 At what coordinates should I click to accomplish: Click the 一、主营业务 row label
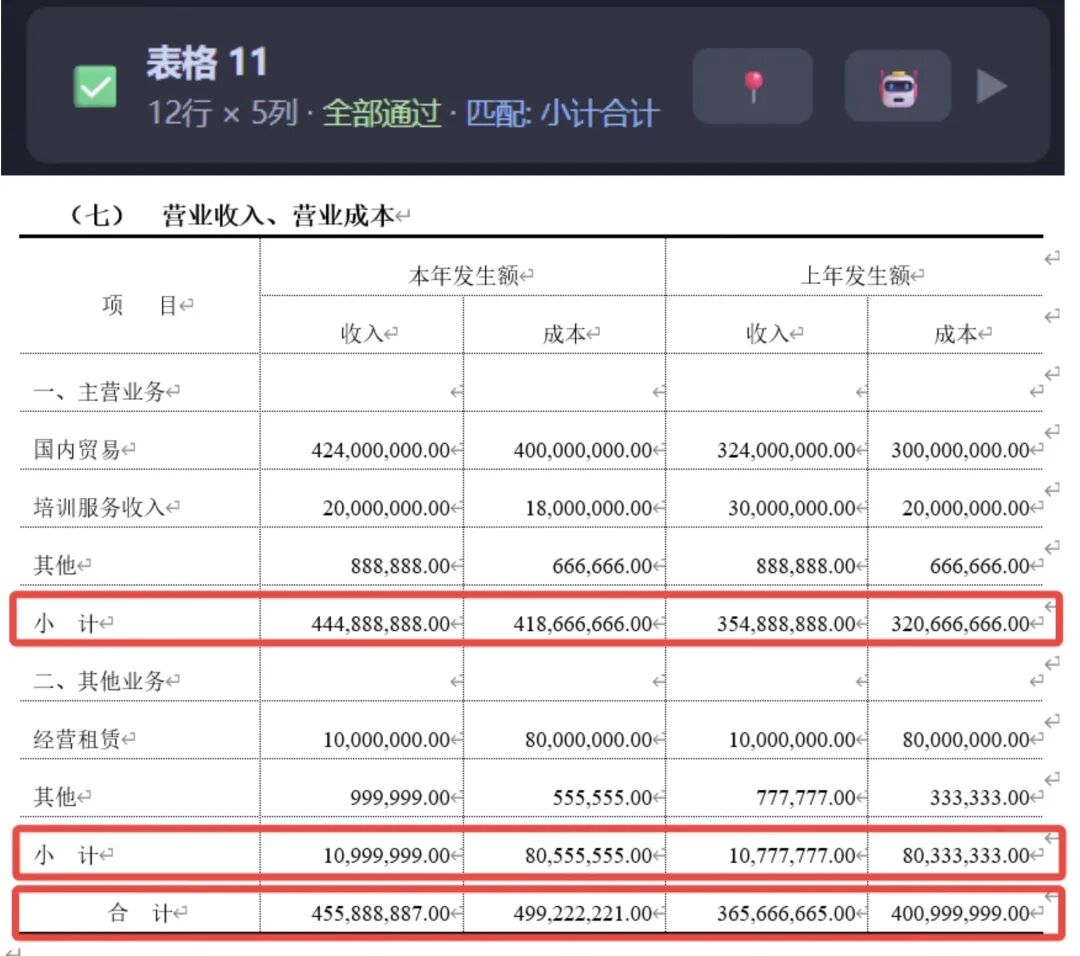coord(99,391)
